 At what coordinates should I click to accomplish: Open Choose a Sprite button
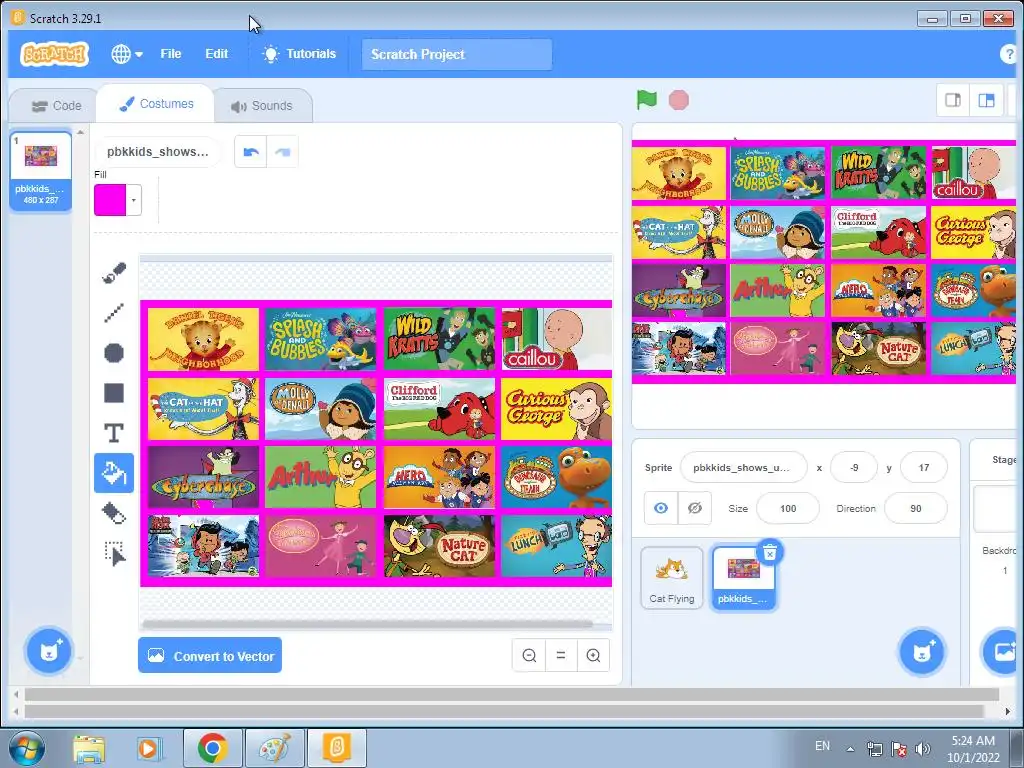tap(922, 651)
